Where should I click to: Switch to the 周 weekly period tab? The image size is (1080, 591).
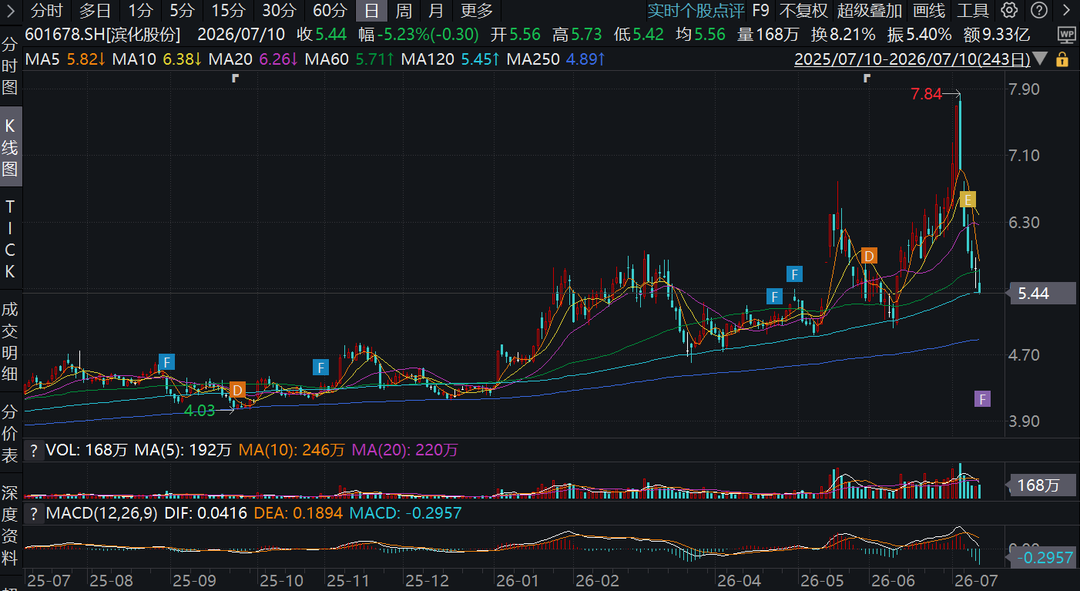tap(404, 10)
